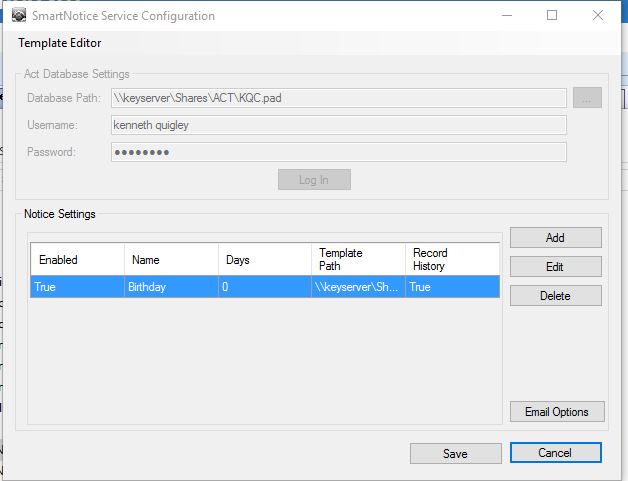Click the SmartNotice app icon in title bar
Viewport: 628px width, 481px height.
click(19, 16)
